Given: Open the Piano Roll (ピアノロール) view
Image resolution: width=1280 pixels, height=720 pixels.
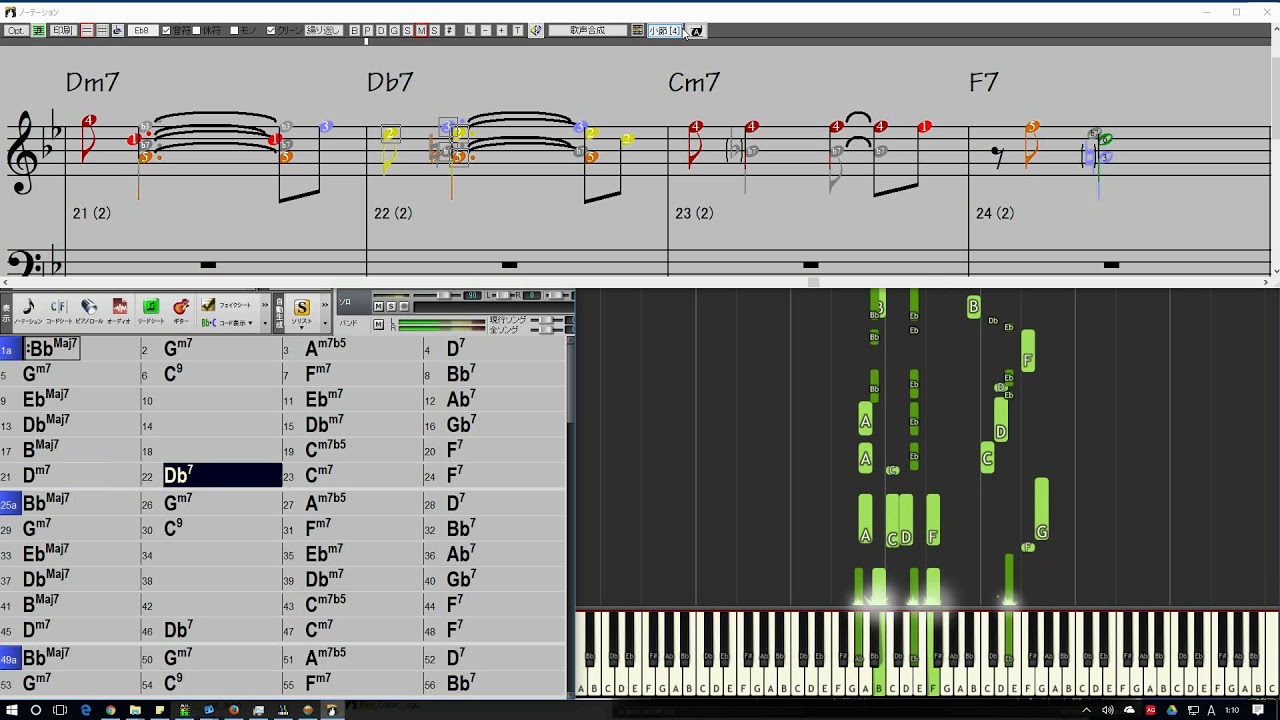Looking at the screenshot, I should point(89,312).
